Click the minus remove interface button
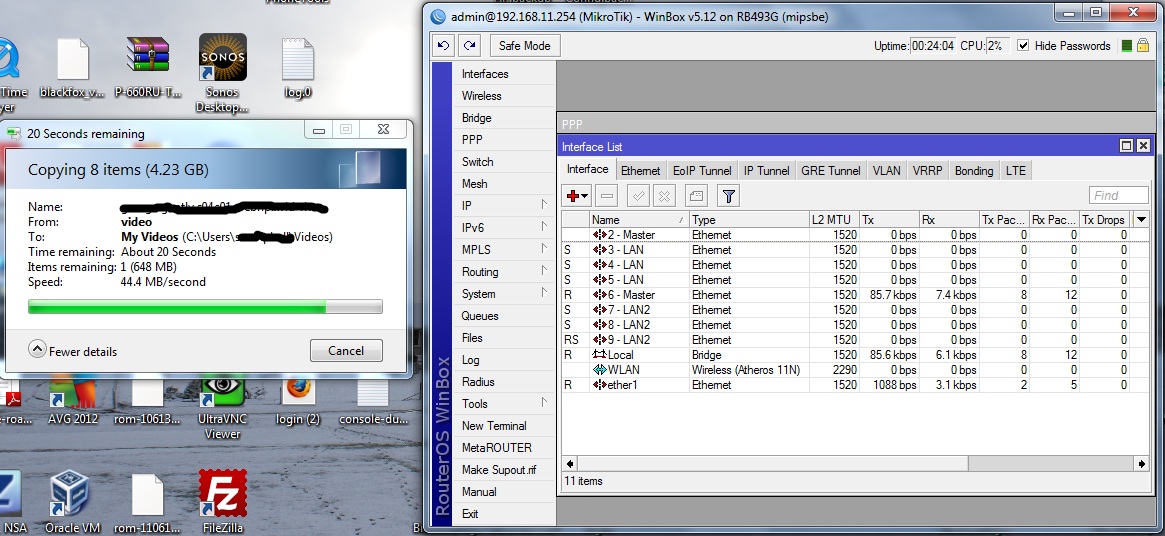This screenshot has height=536, width=1165. tap(607, 196)
